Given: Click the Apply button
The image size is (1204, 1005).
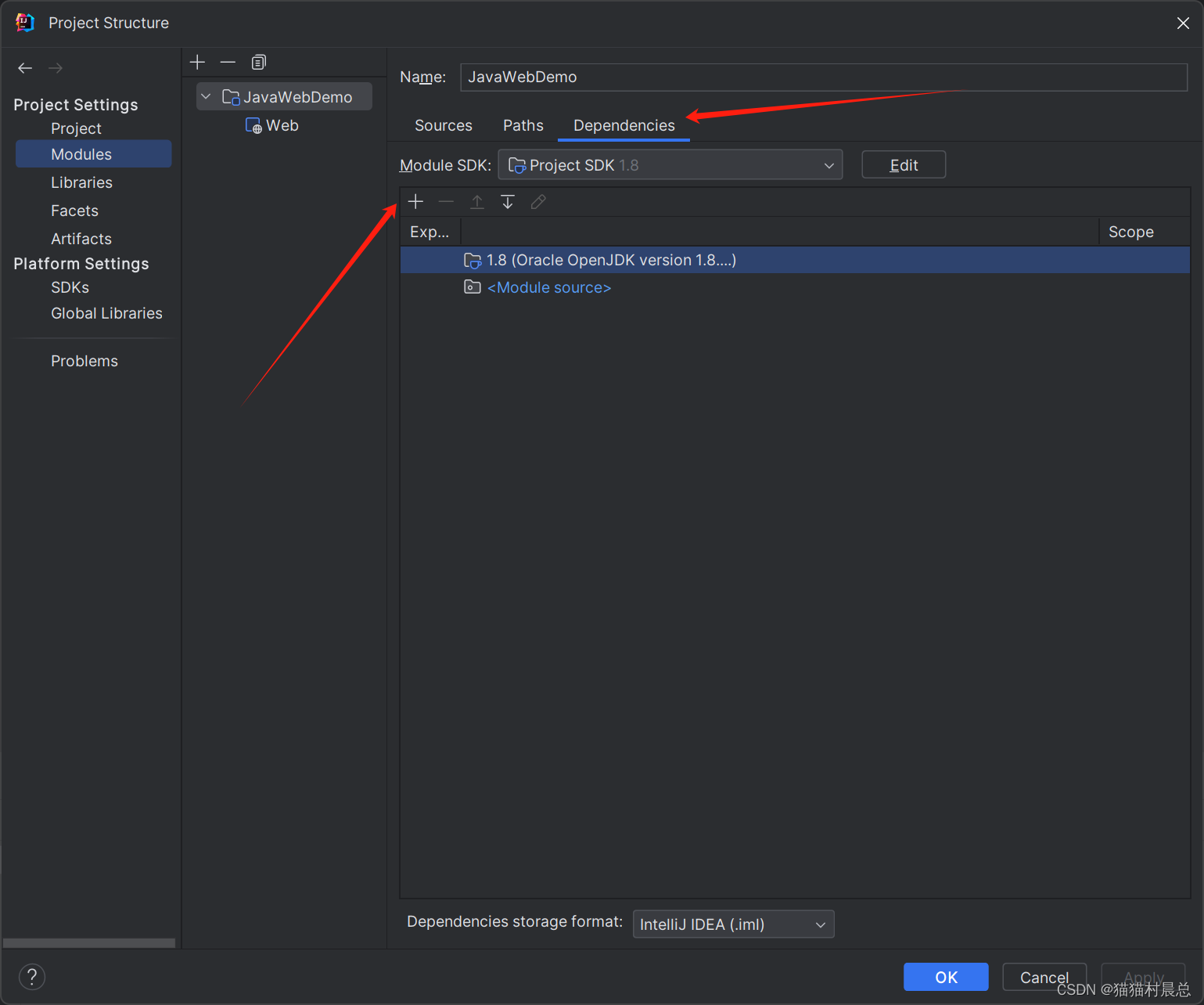Looking at the screenshot, I should (1143, 977).
